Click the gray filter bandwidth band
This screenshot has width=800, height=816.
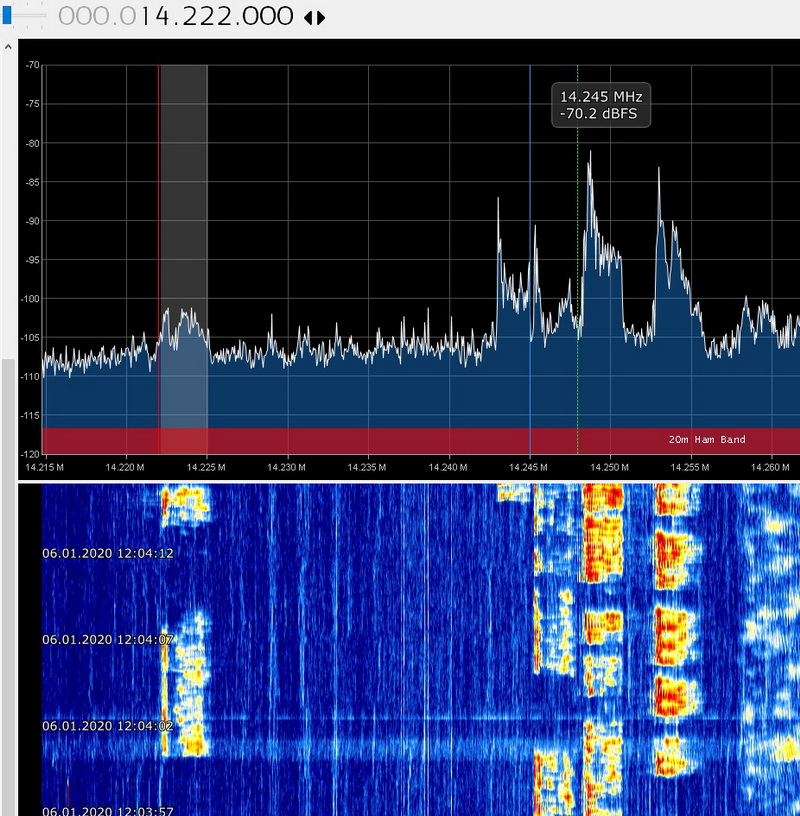tap(184, 259)
